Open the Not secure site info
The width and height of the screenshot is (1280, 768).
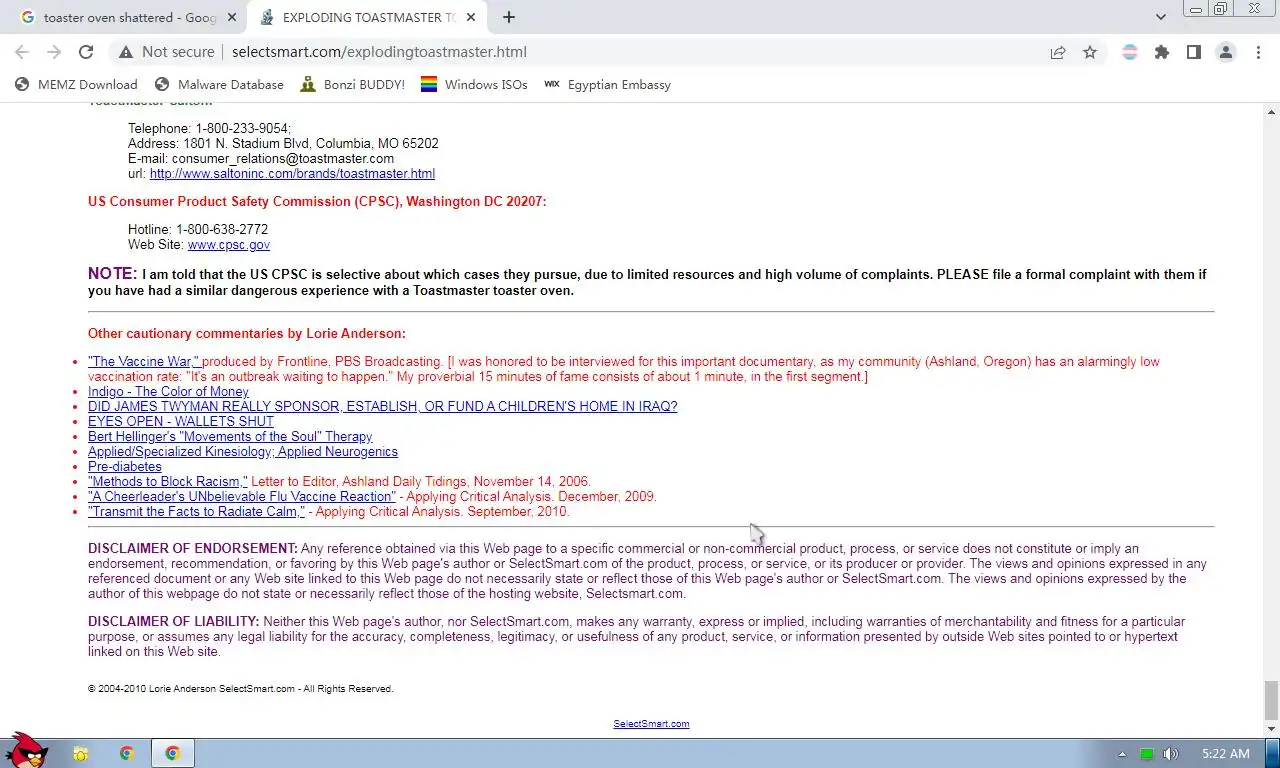point(166,52)
